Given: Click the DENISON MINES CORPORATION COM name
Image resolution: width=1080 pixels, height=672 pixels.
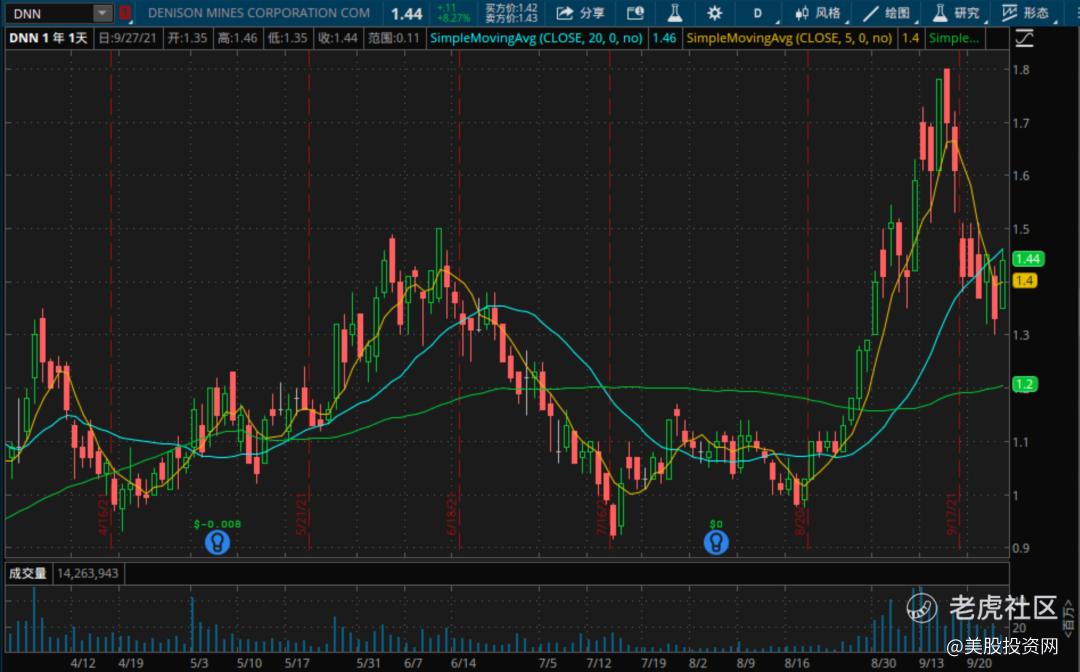Looking at the screenshot, I should tap(259, 13).
